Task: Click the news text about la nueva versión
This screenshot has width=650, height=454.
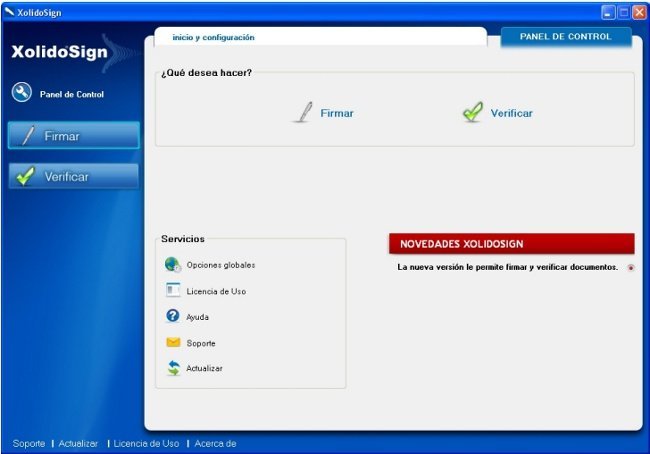Action: [507, 267]
